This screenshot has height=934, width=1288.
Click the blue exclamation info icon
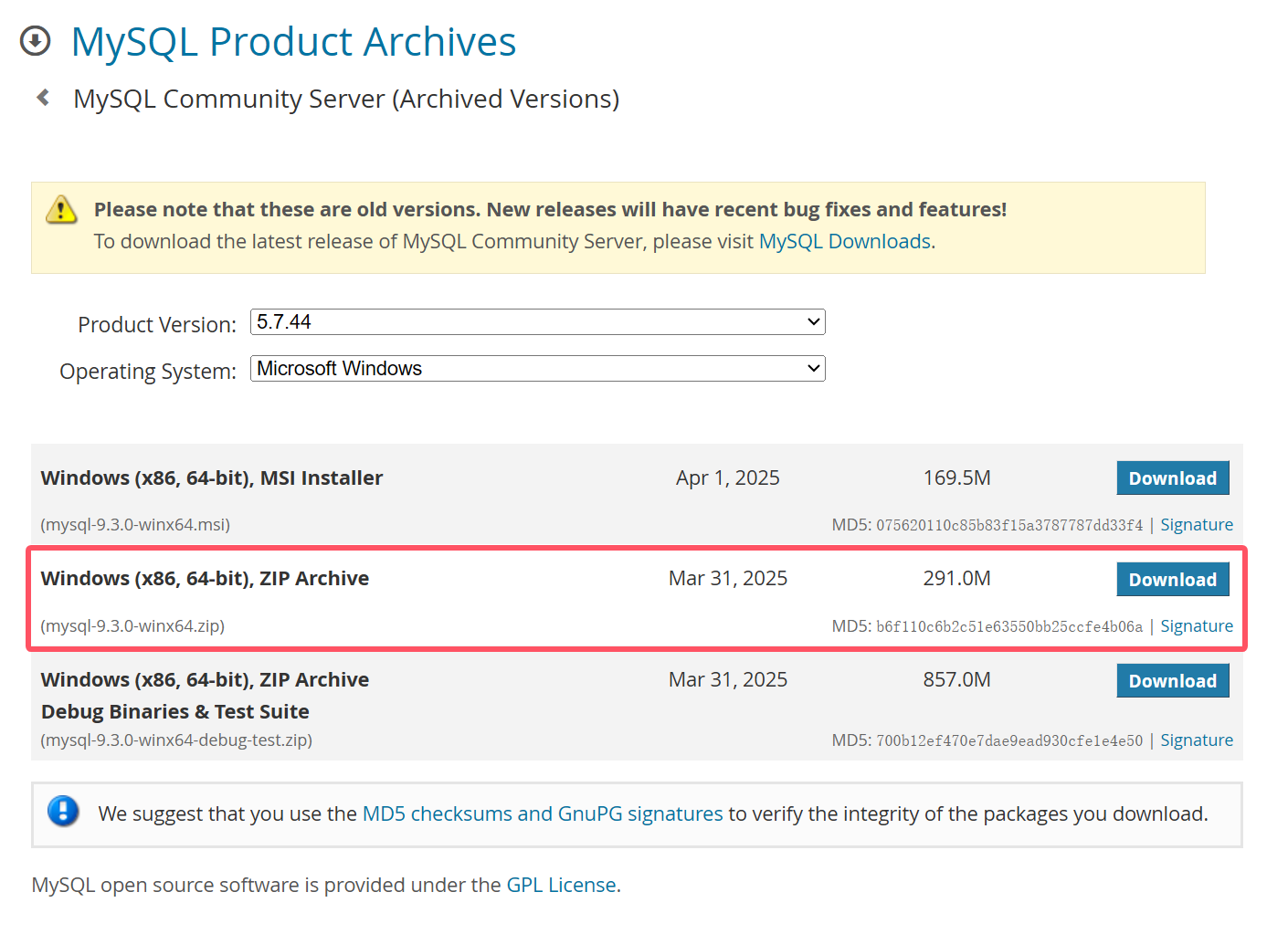(x=63, y=811)
